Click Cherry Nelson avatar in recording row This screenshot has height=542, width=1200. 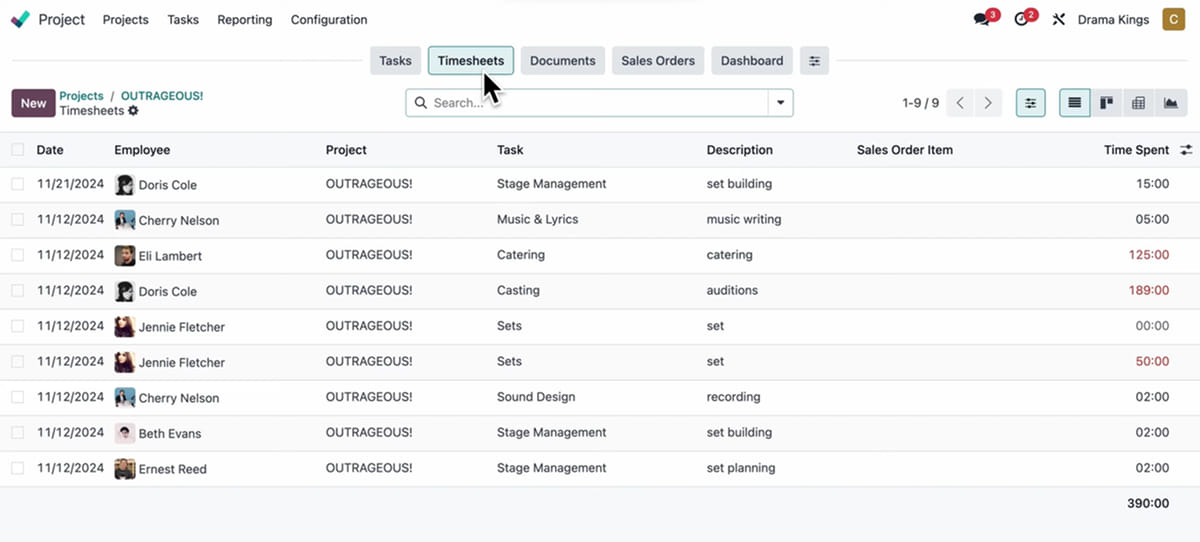click(124, 398)
